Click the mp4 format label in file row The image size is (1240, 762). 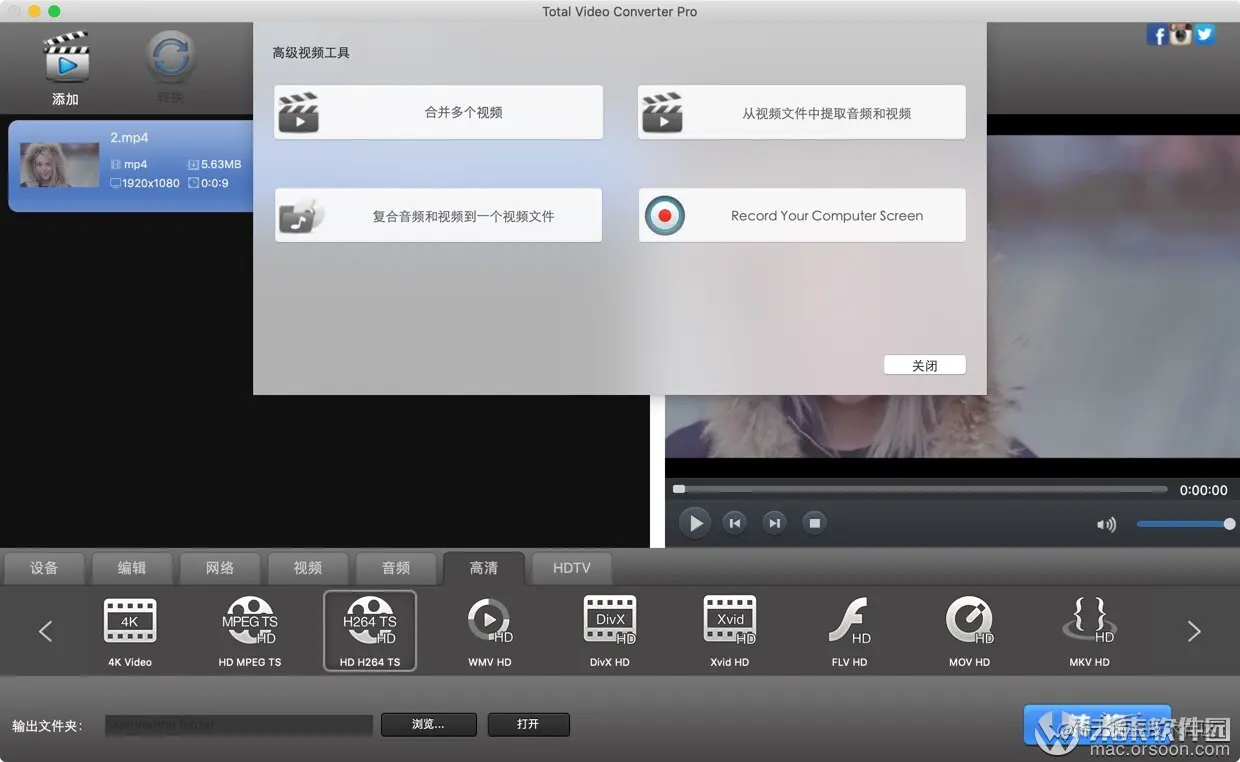coord(135,164)
